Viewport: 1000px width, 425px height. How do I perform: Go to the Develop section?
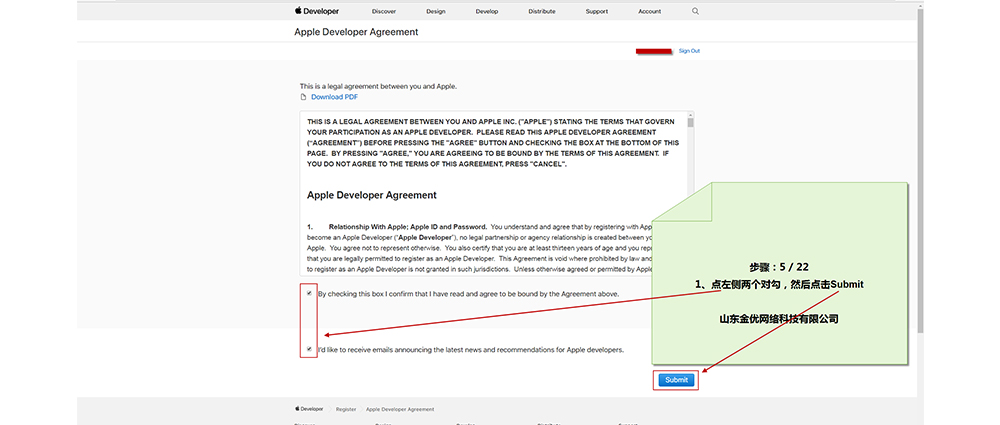point(487,11)
